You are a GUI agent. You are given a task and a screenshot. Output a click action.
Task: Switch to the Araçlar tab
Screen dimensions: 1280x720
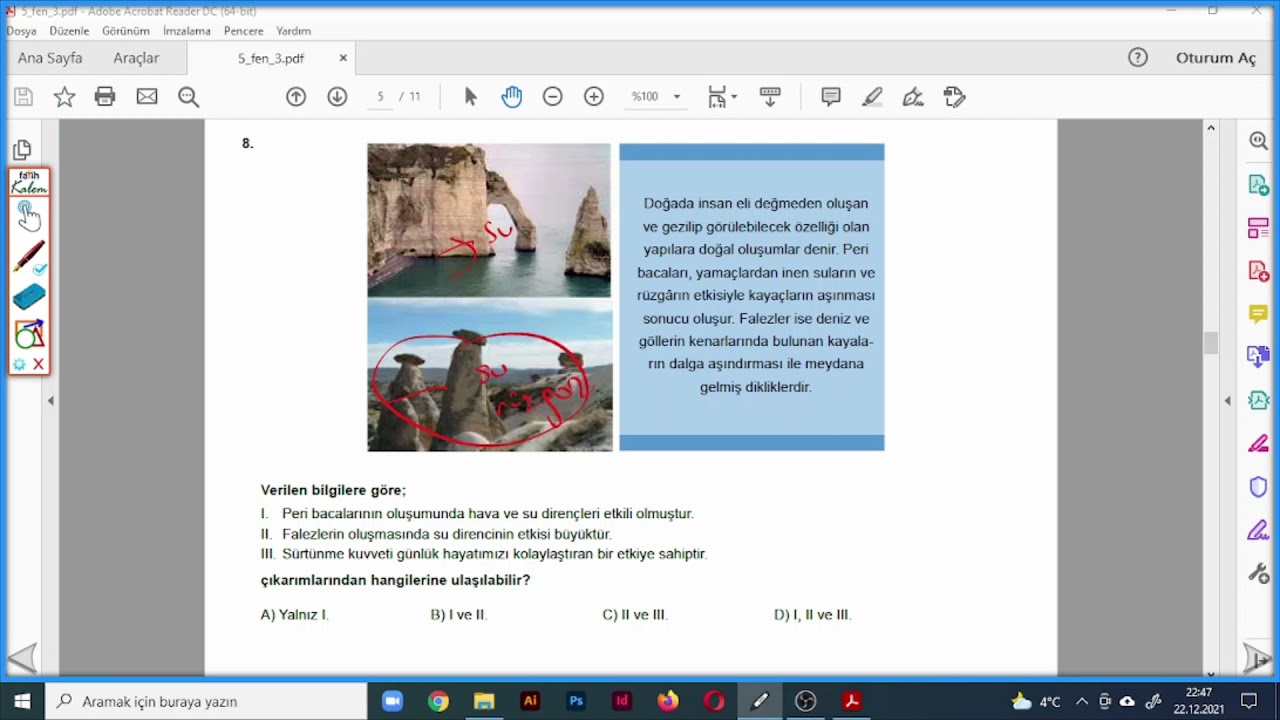coord(136,58)
